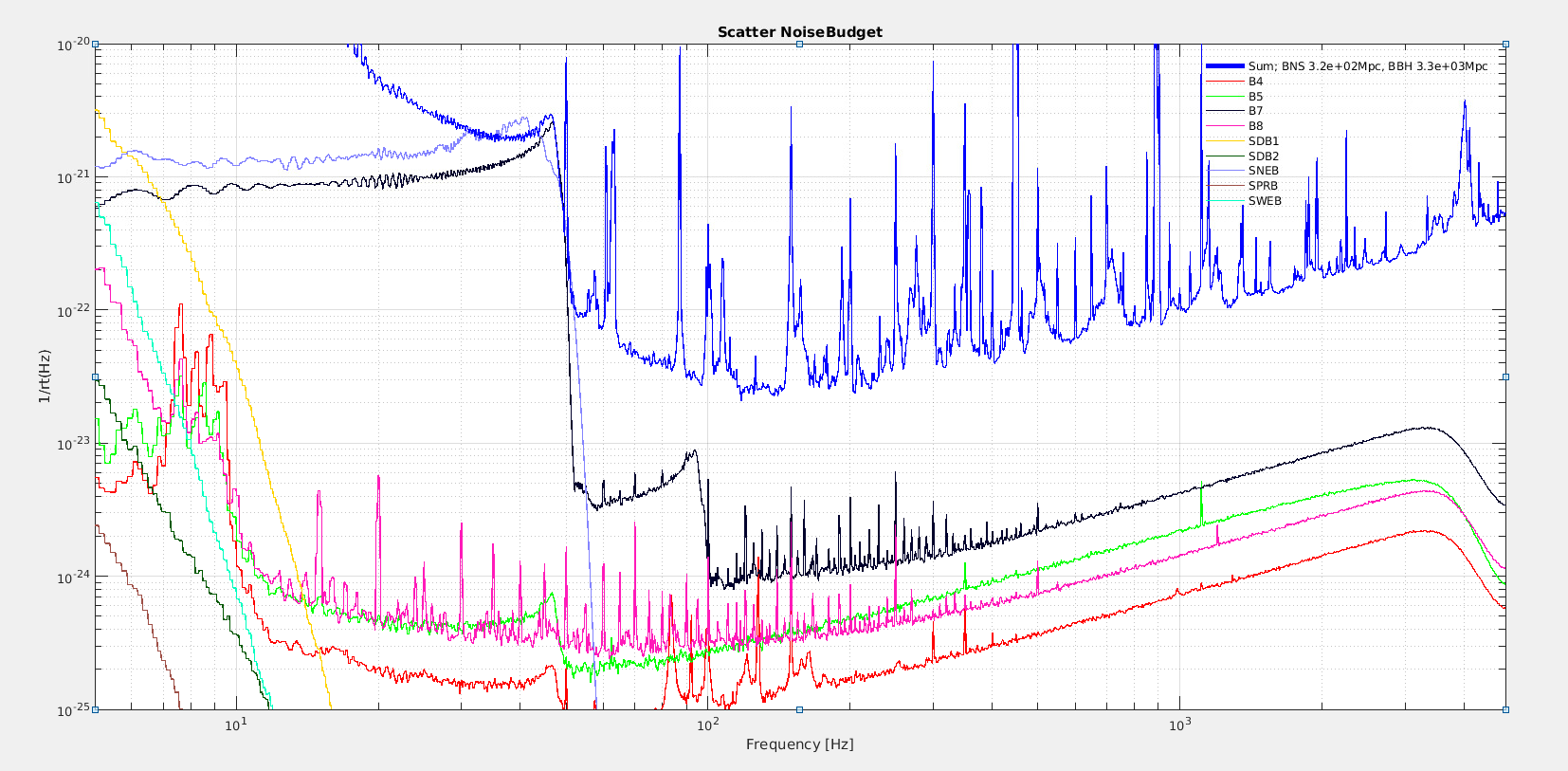Click the bottom-left axes selection handle
The height and width of the screenshot is (771, 1568).
point(95,709)
